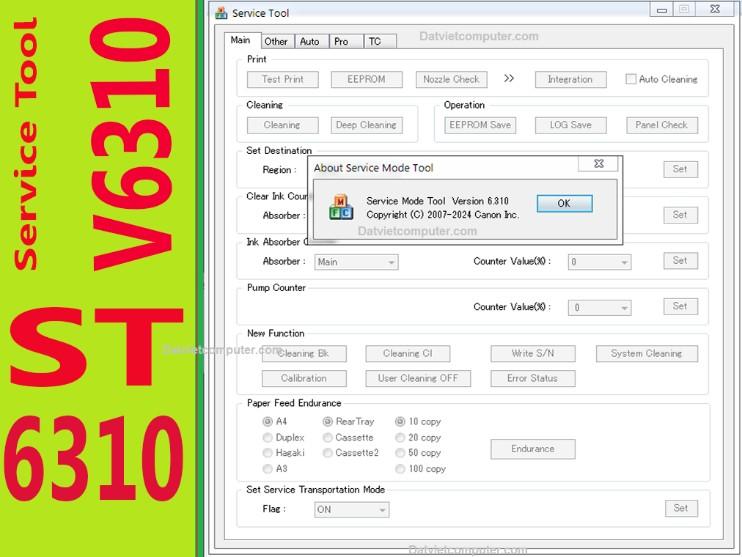Viewport: 742px width, 557px height.
Task: Click the EEPROM print button
Action: pos(366,79)
